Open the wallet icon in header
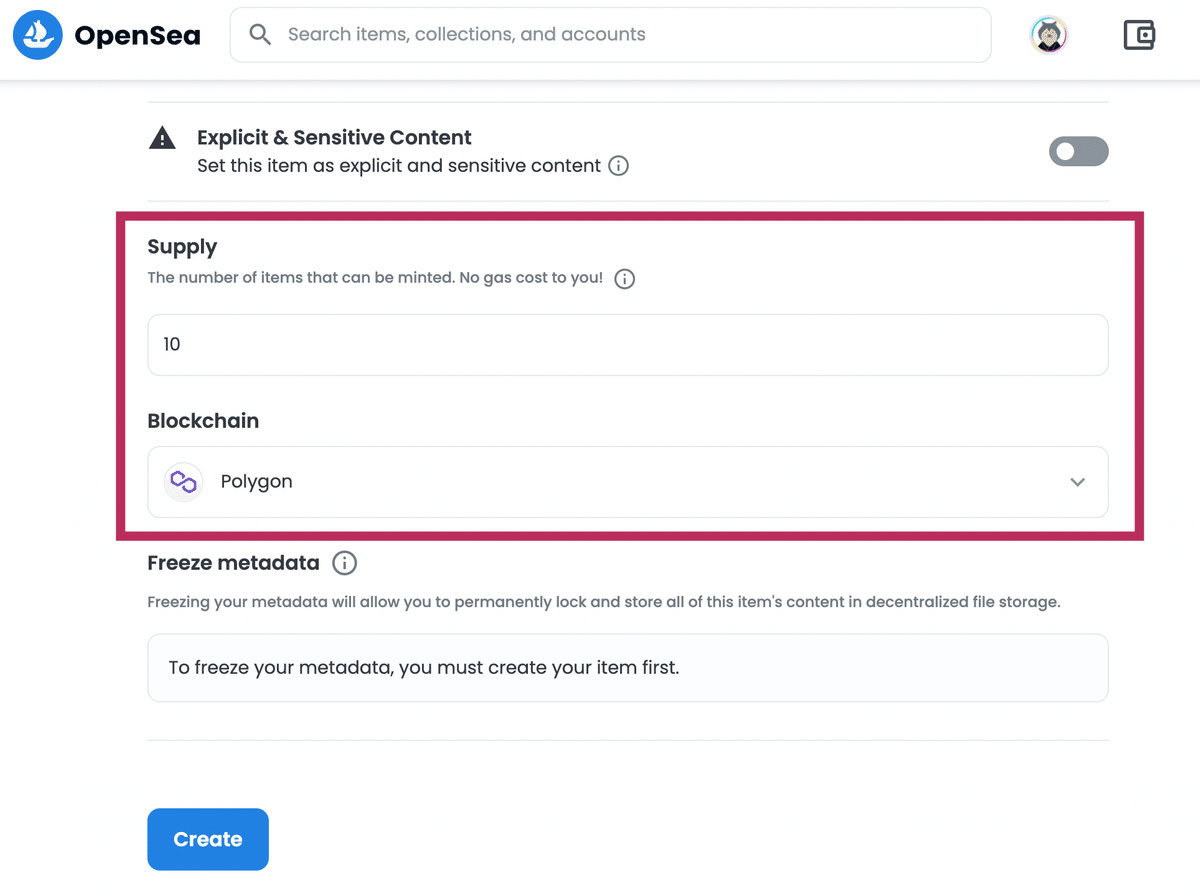 [1139, 36]
